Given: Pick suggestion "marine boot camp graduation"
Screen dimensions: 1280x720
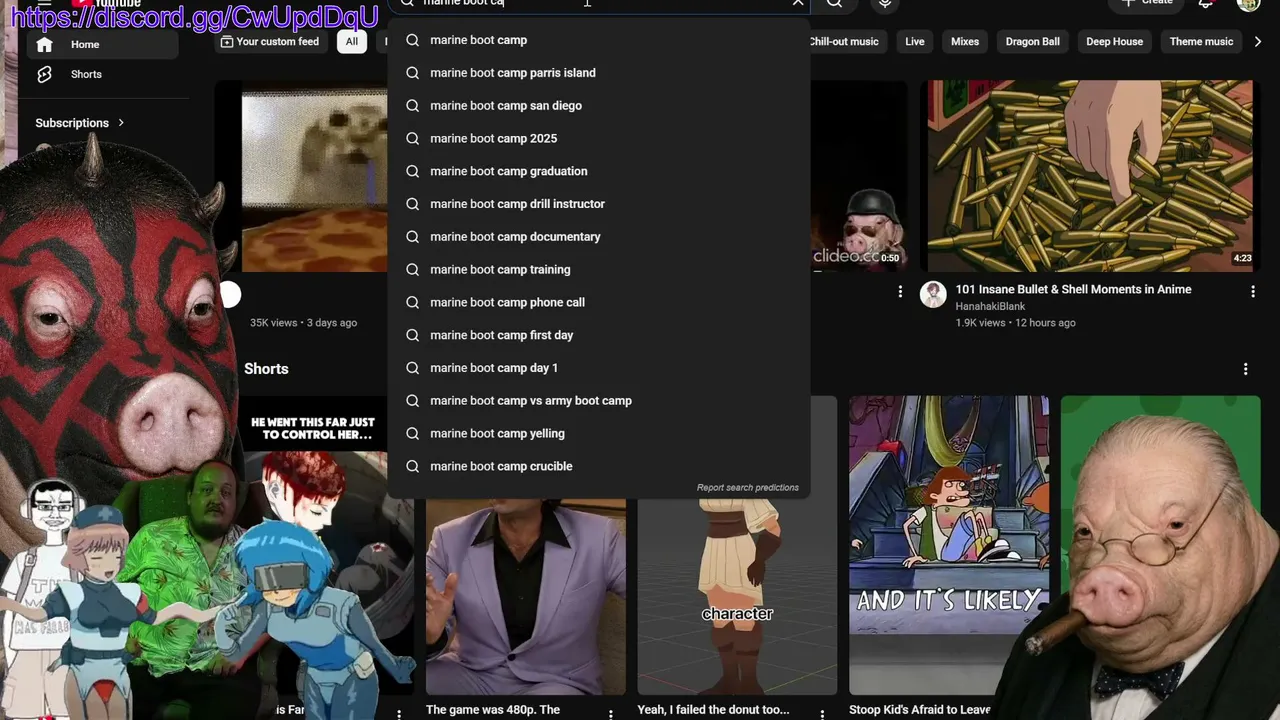Looking at the screenshot, I should pyautogui.click(x=598, y=171).
